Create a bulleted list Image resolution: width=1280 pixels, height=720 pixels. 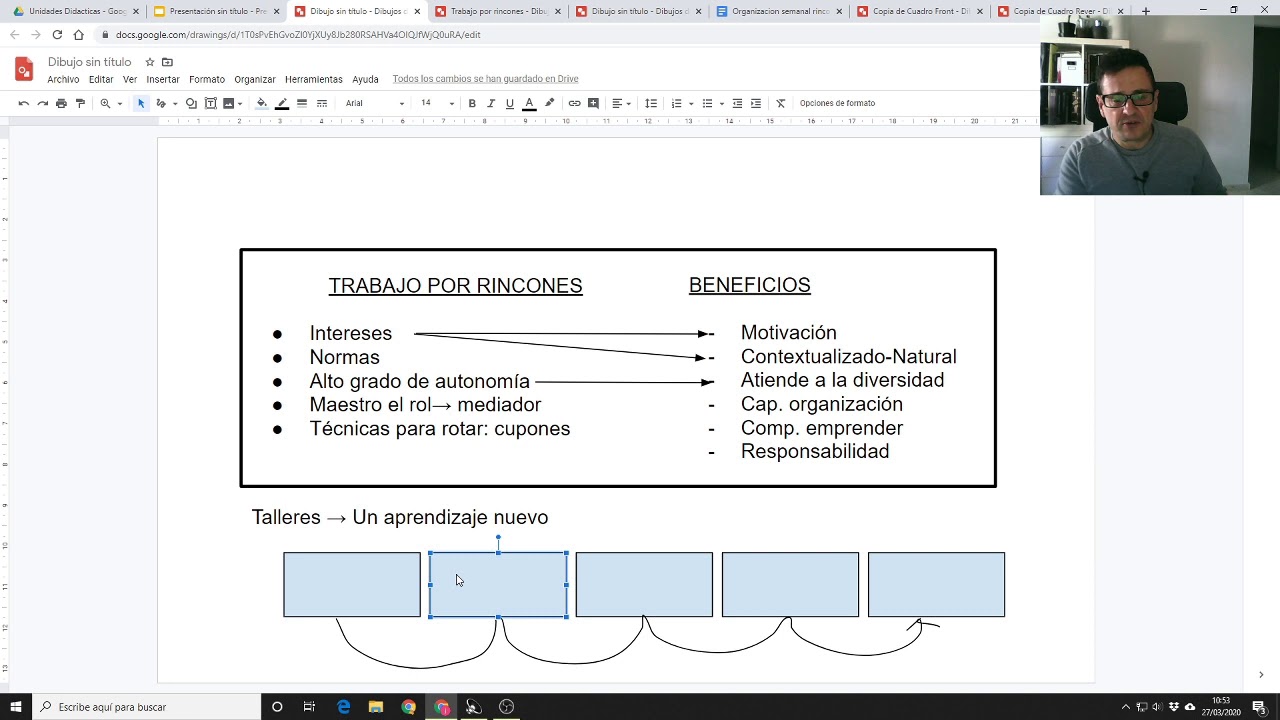[707, 103]
